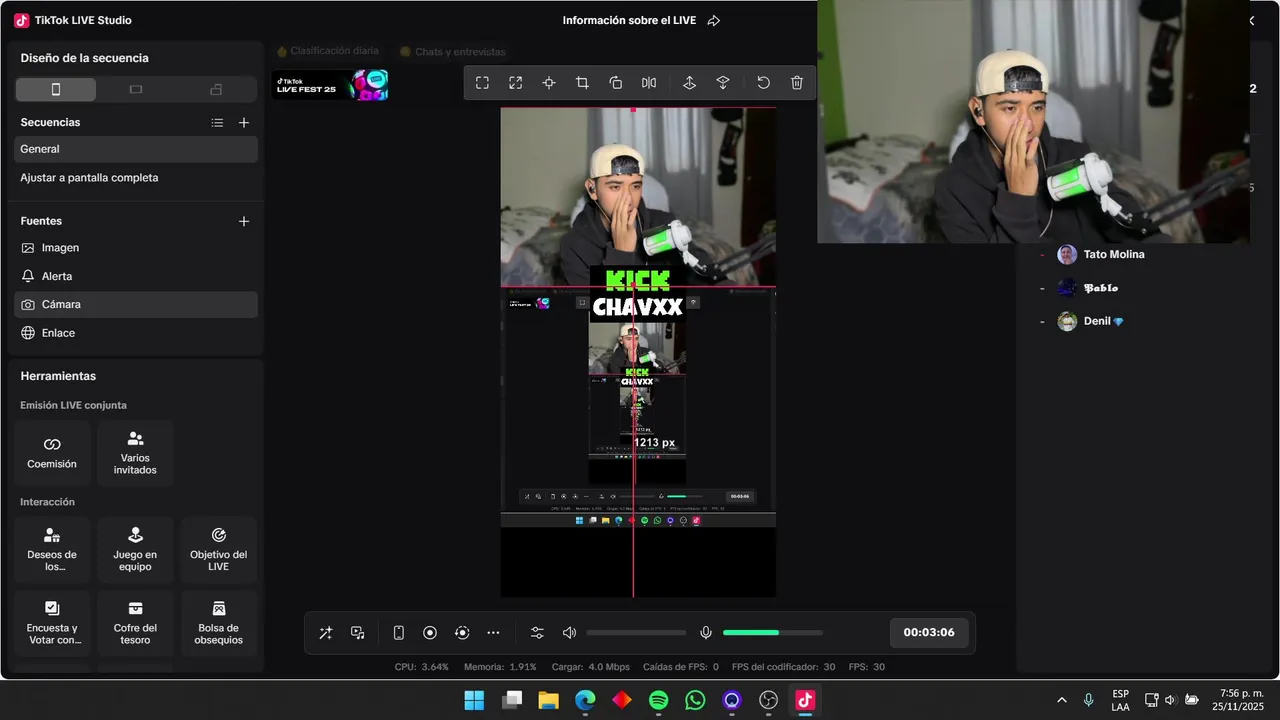This screenshot has width=1280, height=720.
Task: Select portrait phone layout
Action: tap(56, 90)
